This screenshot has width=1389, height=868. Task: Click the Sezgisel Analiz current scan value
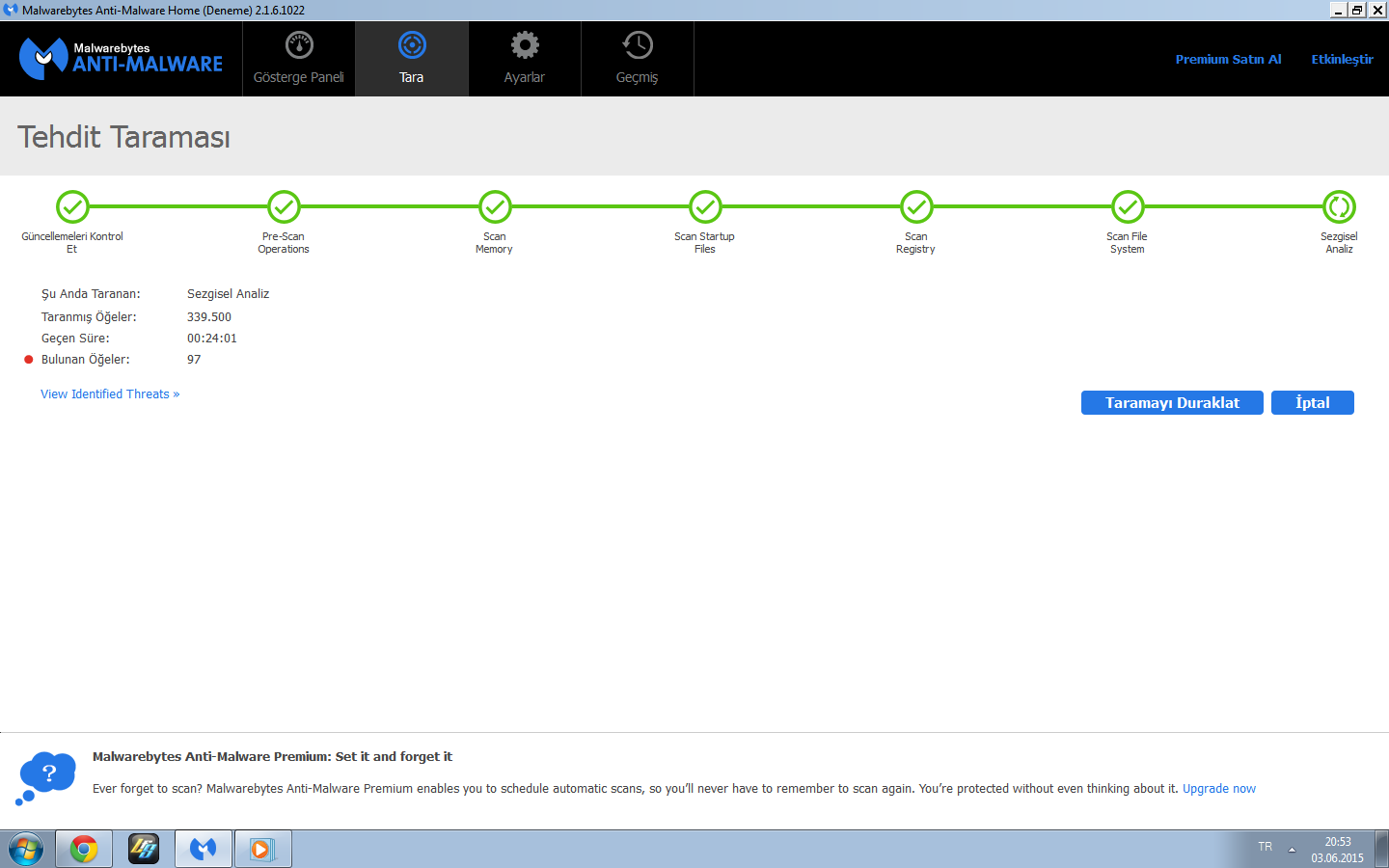point(229,293)
